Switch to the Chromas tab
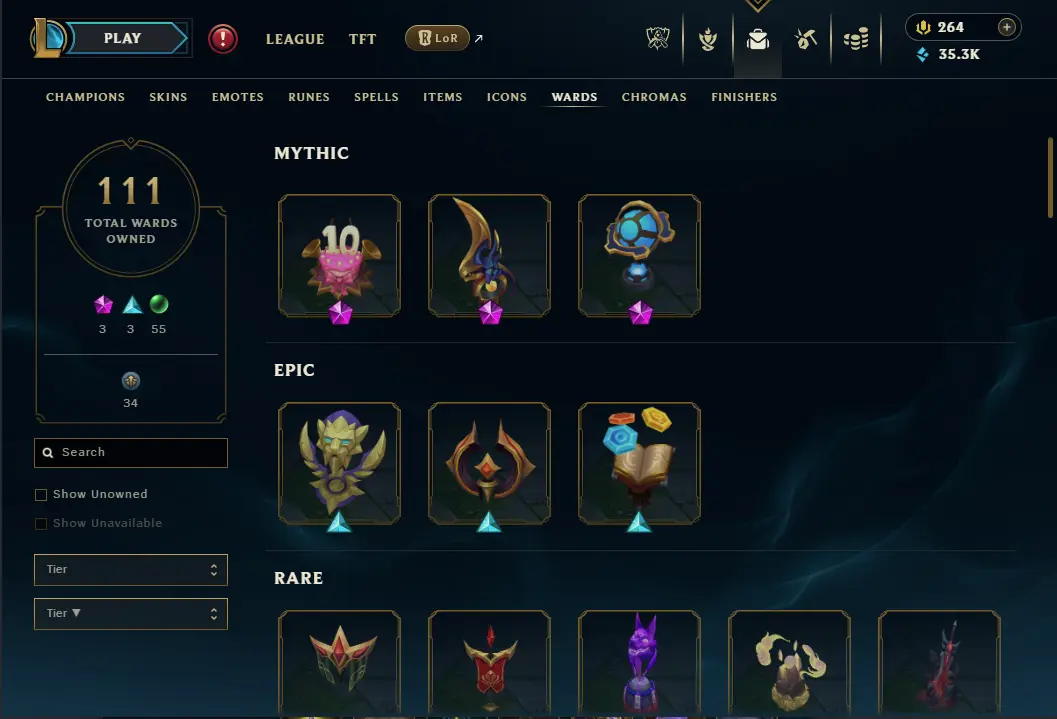This screenshot has height=719, width=1057. [654, 97]
